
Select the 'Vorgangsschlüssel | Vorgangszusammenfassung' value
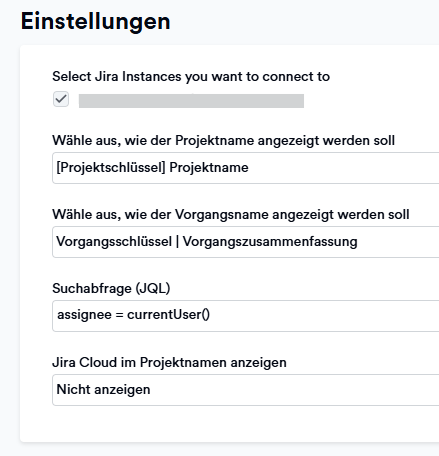[207, 241]
